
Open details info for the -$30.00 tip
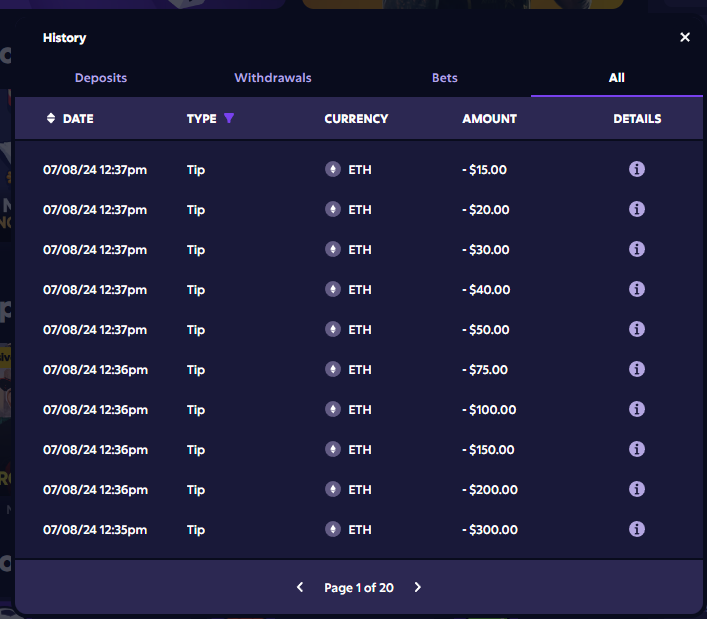[637, 249]
